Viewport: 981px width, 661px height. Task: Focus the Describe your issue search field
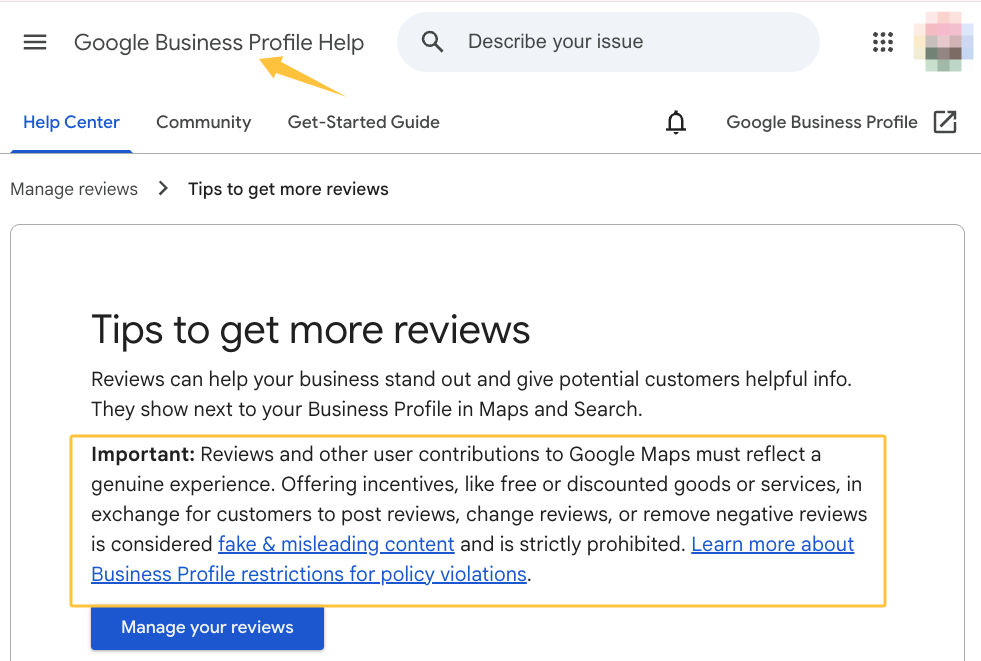click(608, 42)
